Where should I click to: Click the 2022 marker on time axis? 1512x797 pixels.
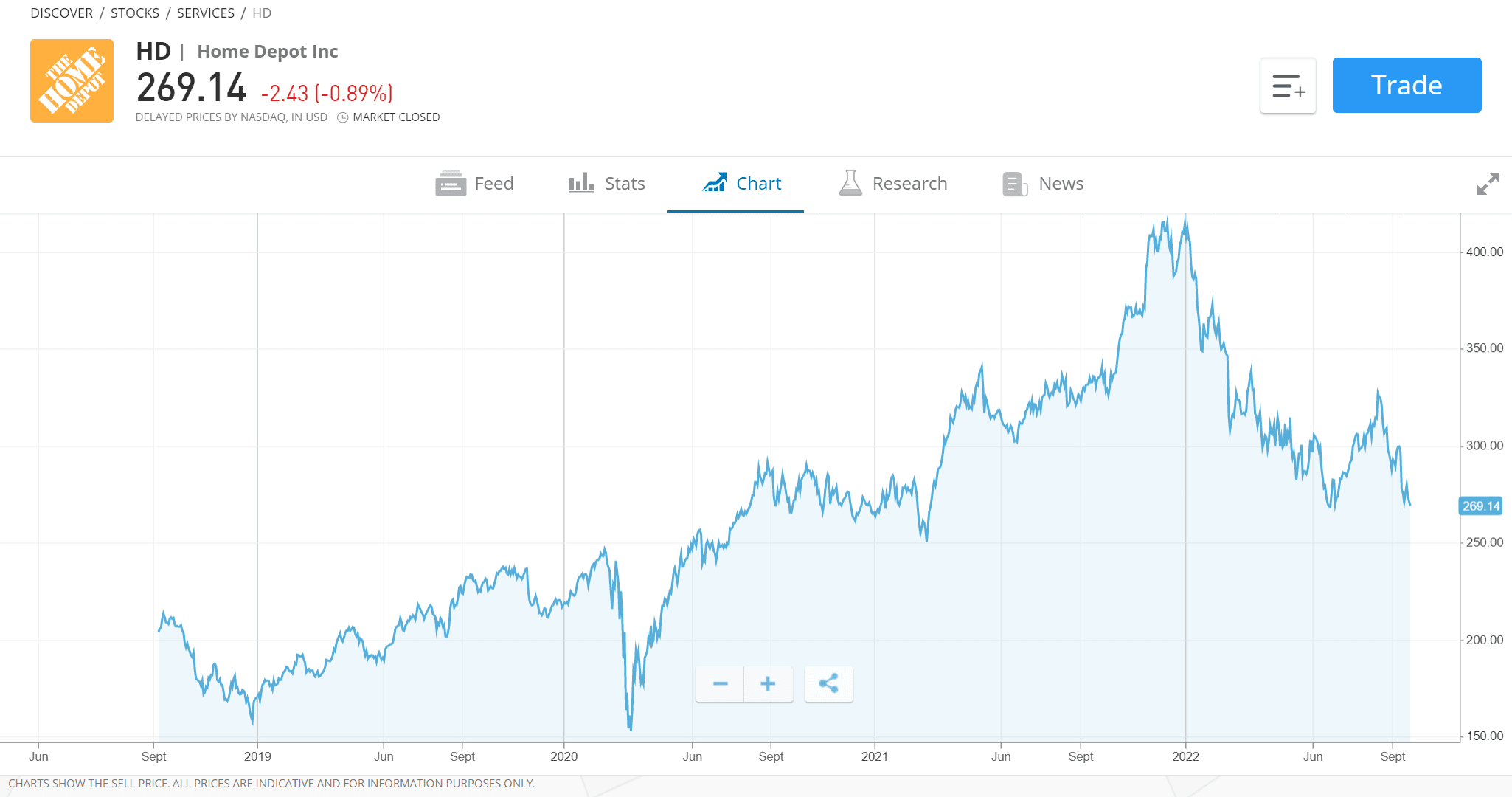(1185, 756)
